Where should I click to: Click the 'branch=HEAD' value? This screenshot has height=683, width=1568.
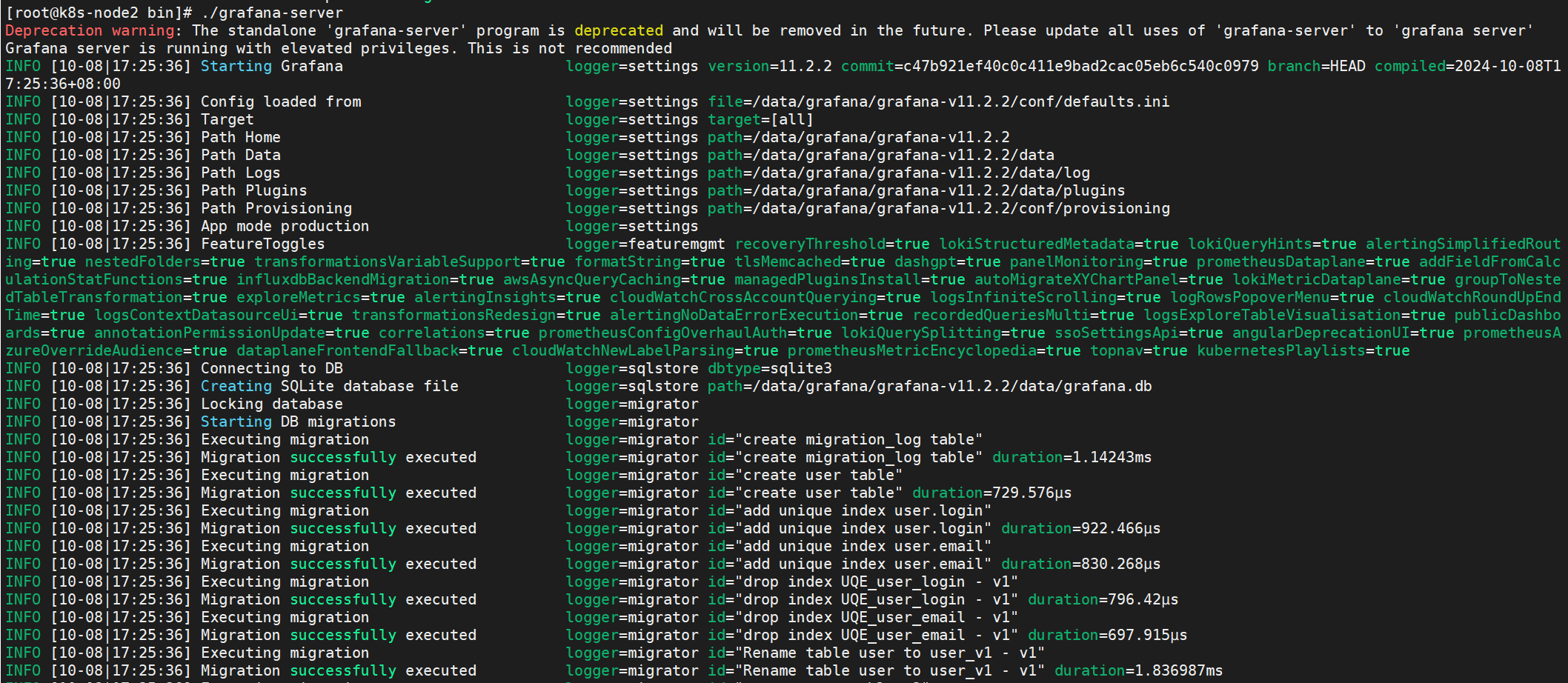tap(1317, 66)
